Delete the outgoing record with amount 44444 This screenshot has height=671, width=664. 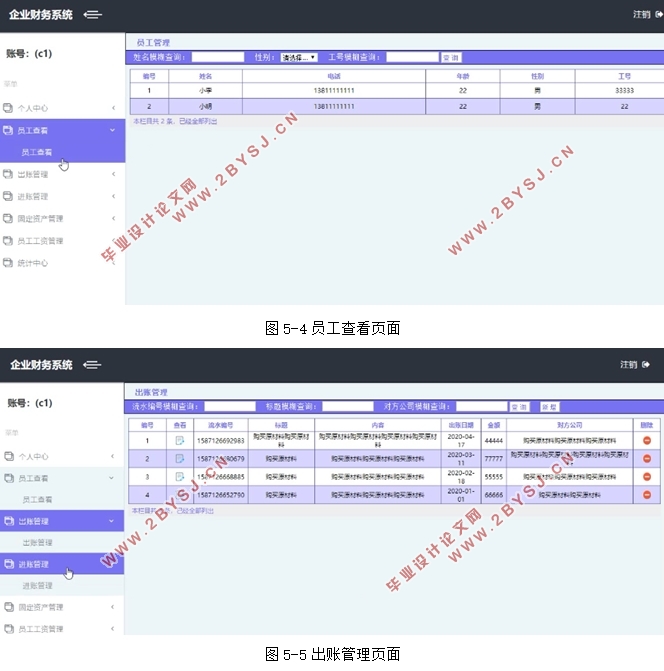[647, 441]
